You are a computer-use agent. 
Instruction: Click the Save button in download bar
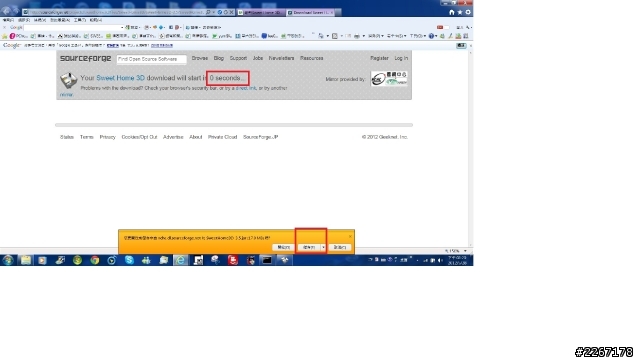tap(309, 247)
